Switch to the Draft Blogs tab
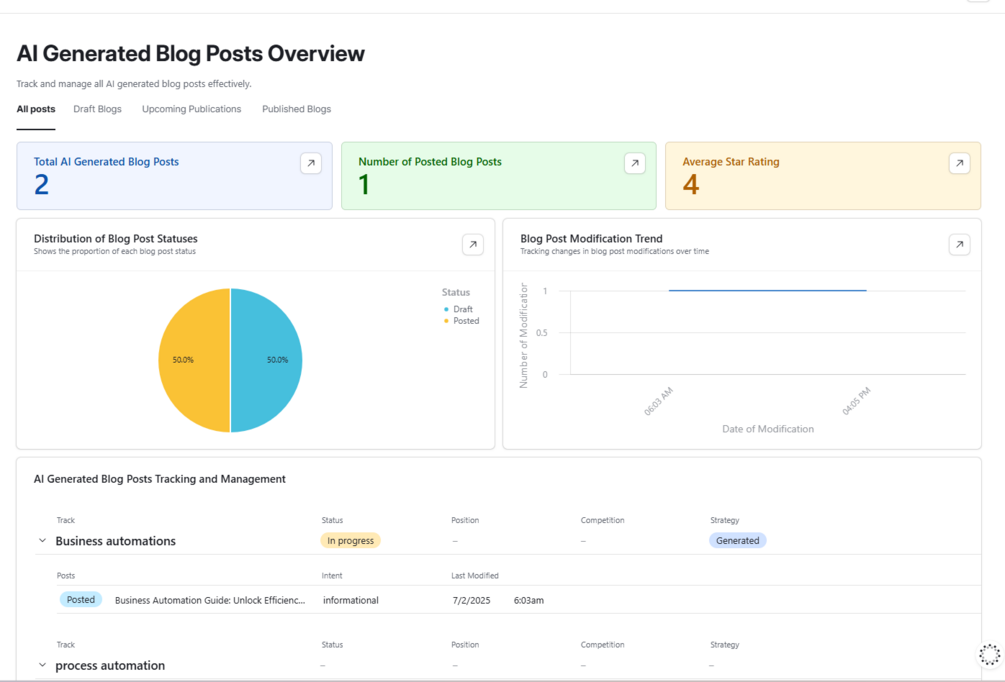This screenshot has height=682, width=1005. [97, 109]
